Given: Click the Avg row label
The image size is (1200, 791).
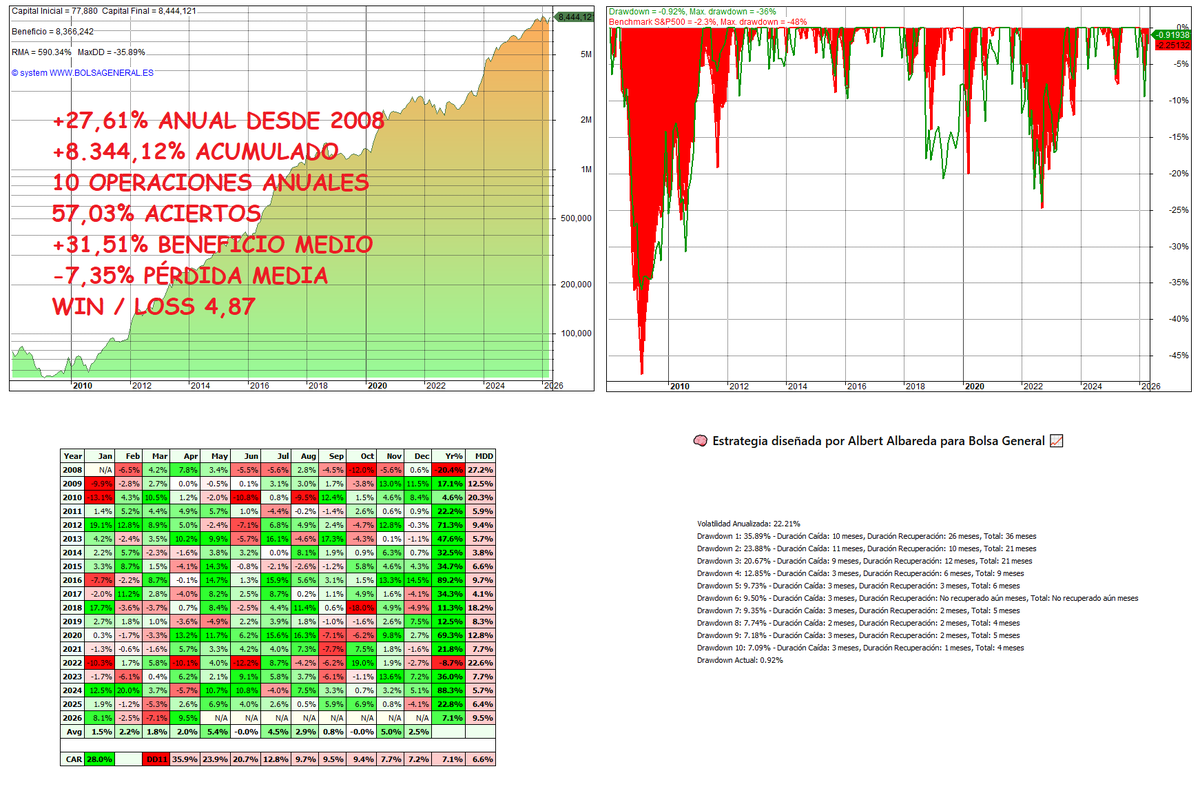Looking at the screenshot, I should click(72, 732).
